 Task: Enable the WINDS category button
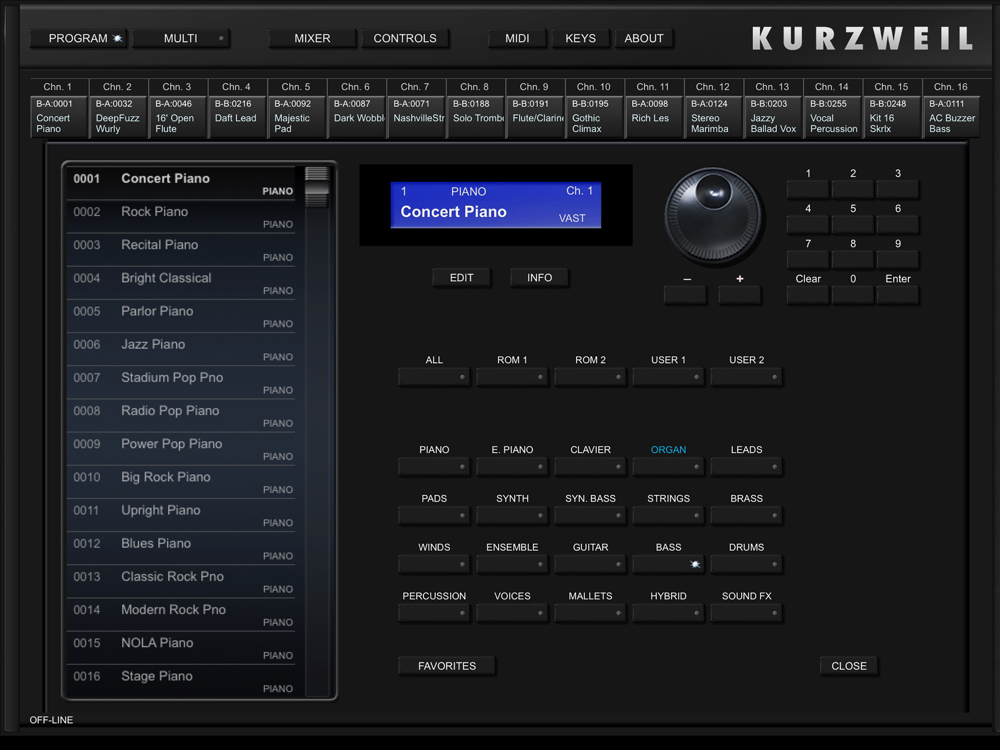pyautogui.click(x=434, y=564)
